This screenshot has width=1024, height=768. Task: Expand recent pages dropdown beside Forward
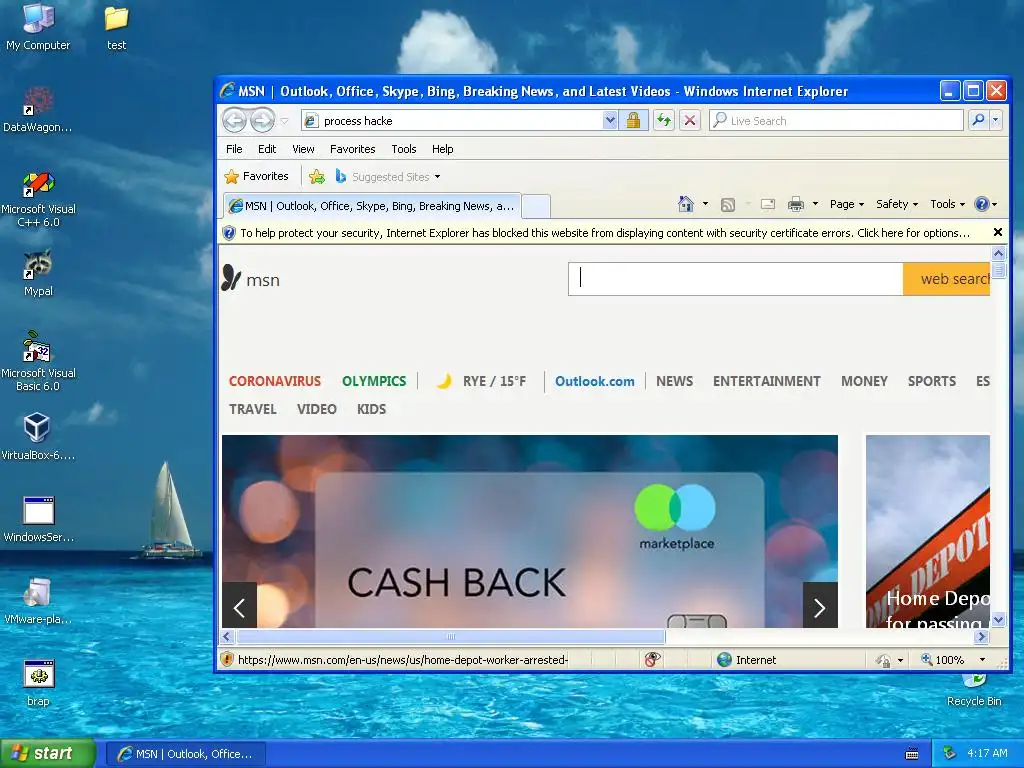(x=284, y=121)
